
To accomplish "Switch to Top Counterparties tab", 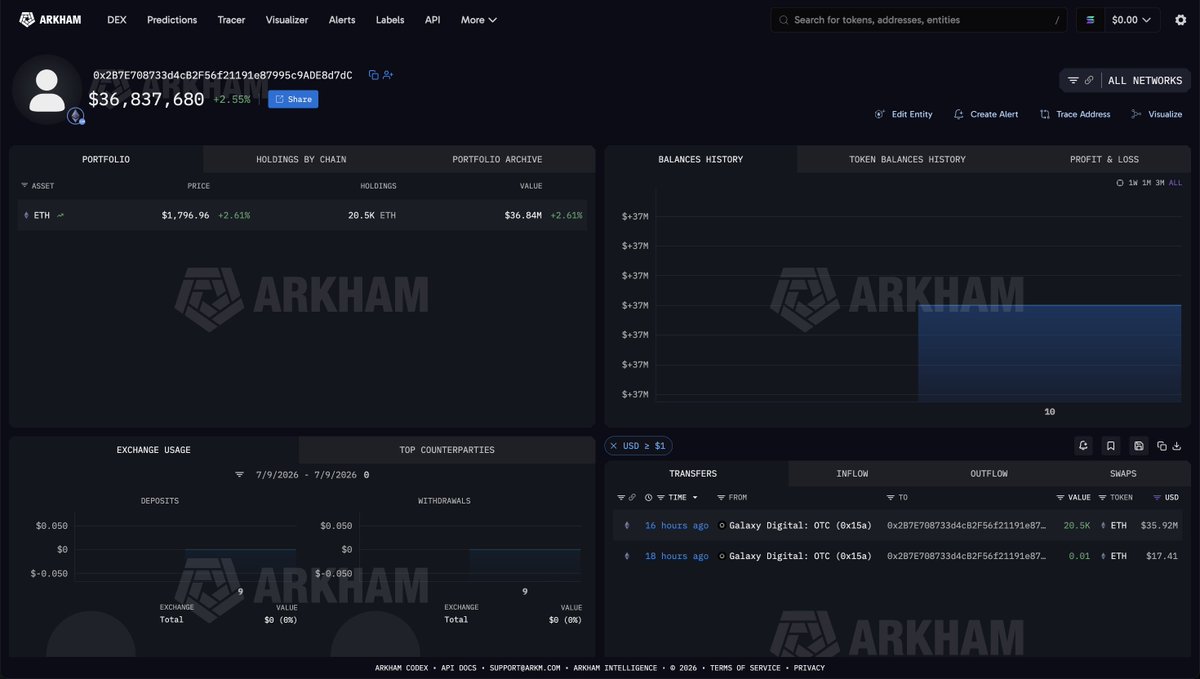I will click(447, 450).
